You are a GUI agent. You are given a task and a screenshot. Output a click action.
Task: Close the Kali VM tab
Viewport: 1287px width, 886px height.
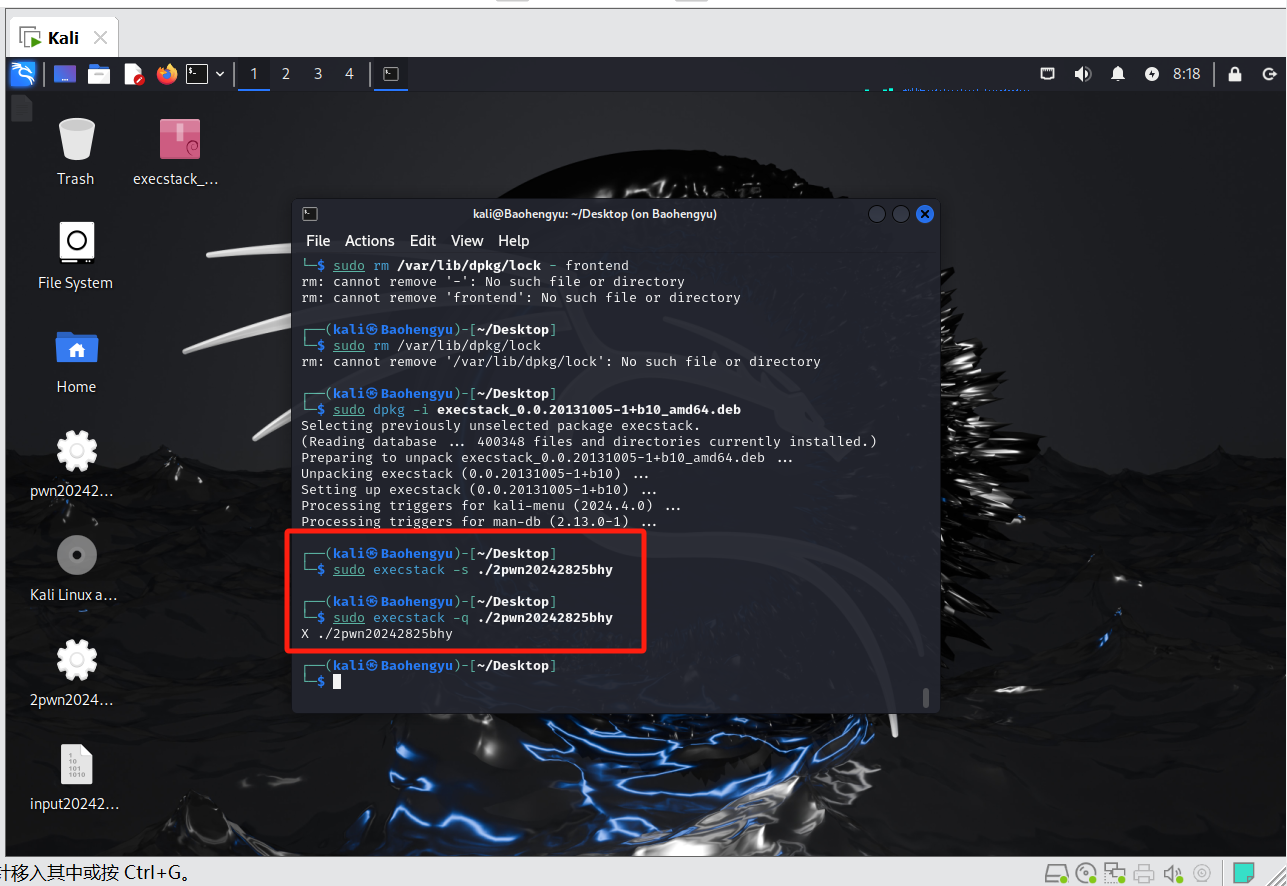(x=100, y=38)
